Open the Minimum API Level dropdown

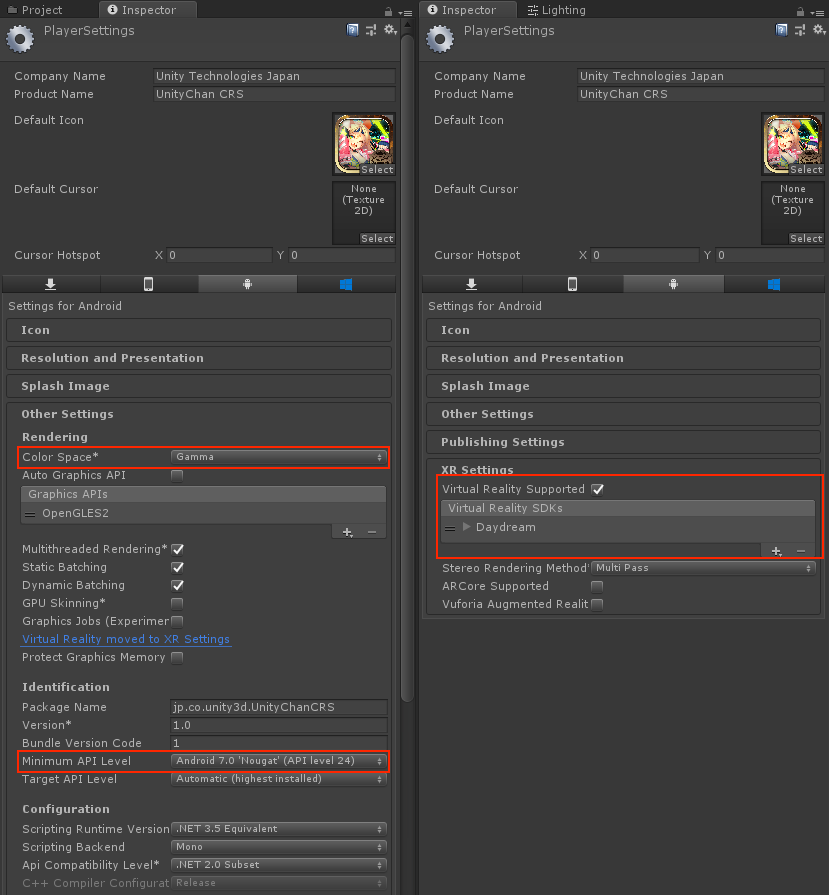click(279, 761)
